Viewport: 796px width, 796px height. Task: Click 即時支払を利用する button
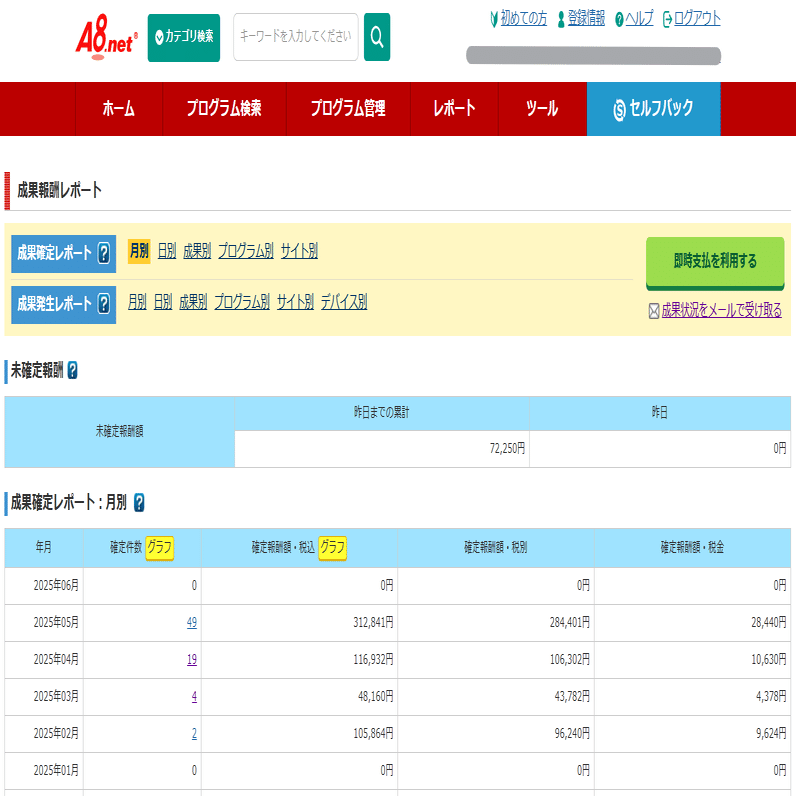tap(715, 262)
